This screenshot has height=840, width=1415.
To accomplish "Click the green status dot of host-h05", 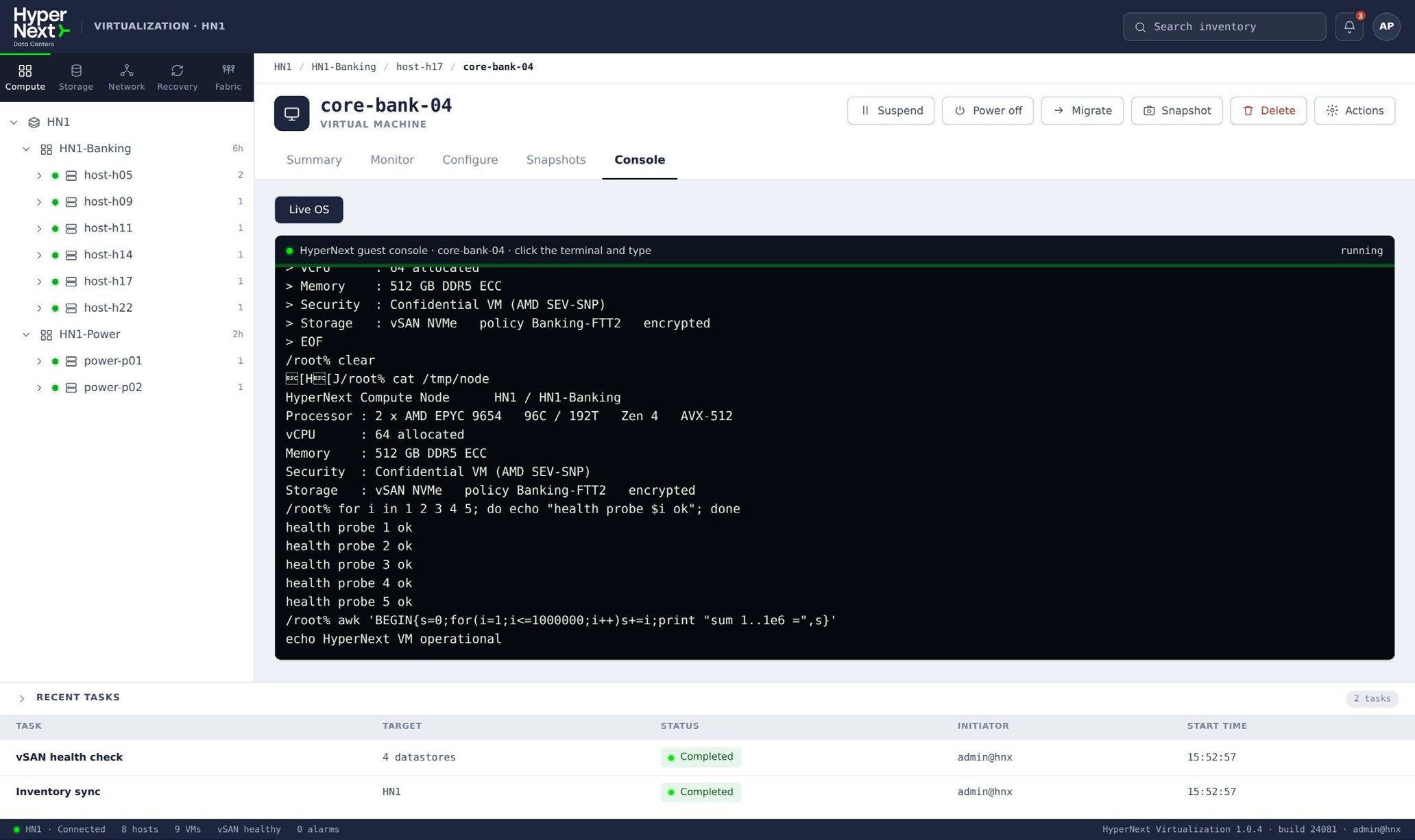I will coord(55,175).
